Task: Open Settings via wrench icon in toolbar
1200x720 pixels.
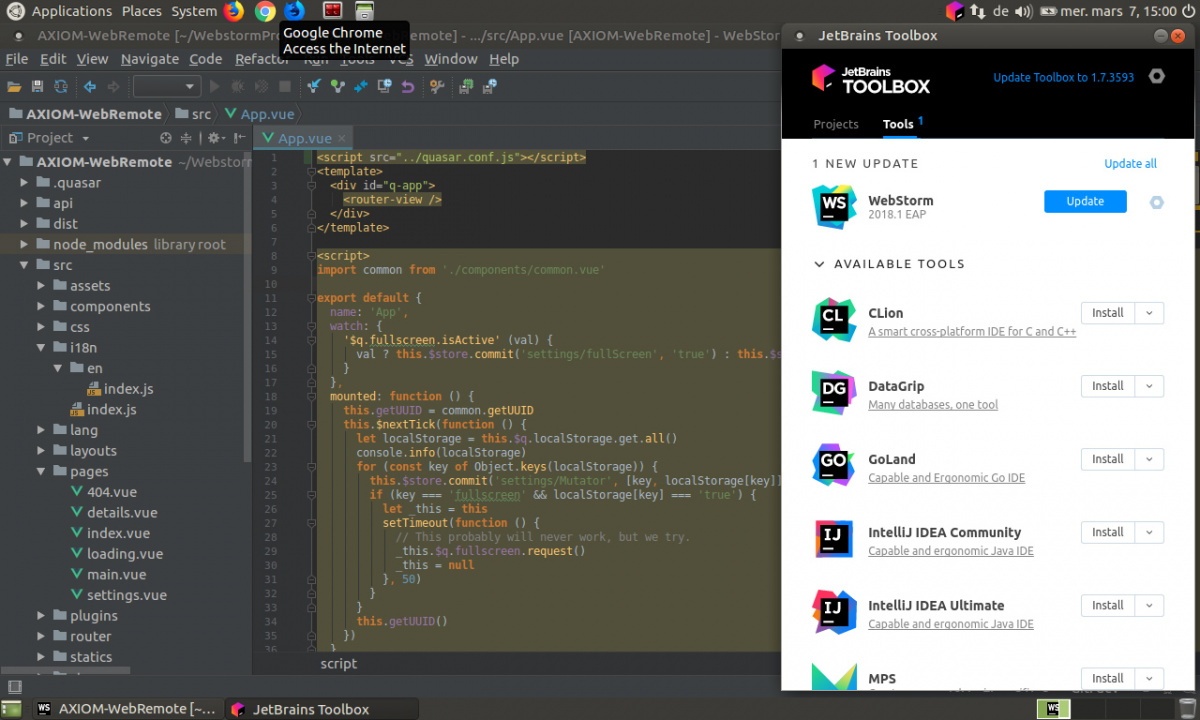Action: coord(437,87)
